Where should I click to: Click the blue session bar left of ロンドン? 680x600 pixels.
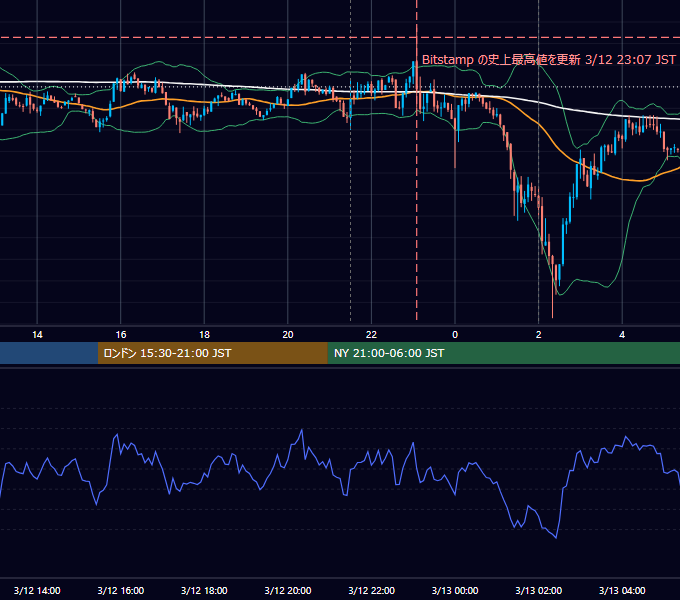tap(49, 353)
